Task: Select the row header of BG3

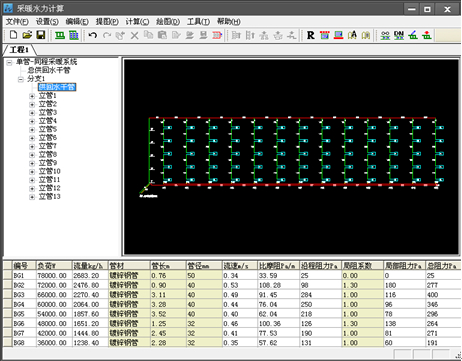Action: coord(7,295)
